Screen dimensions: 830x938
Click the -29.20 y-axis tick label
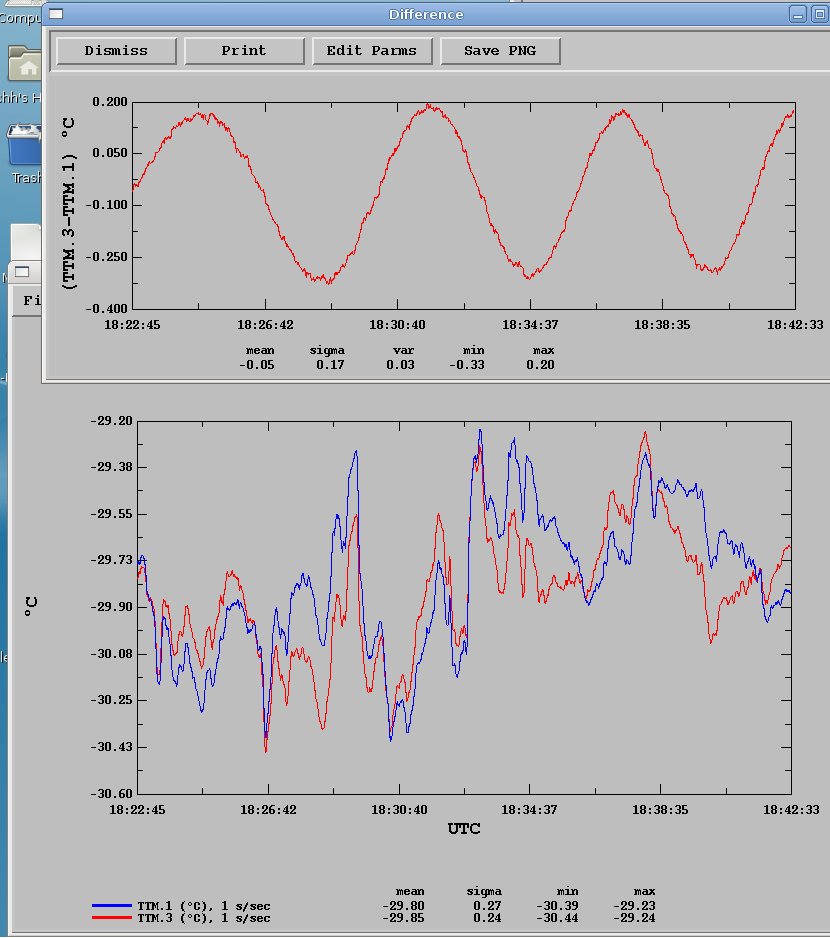click(x=111, y=421)
